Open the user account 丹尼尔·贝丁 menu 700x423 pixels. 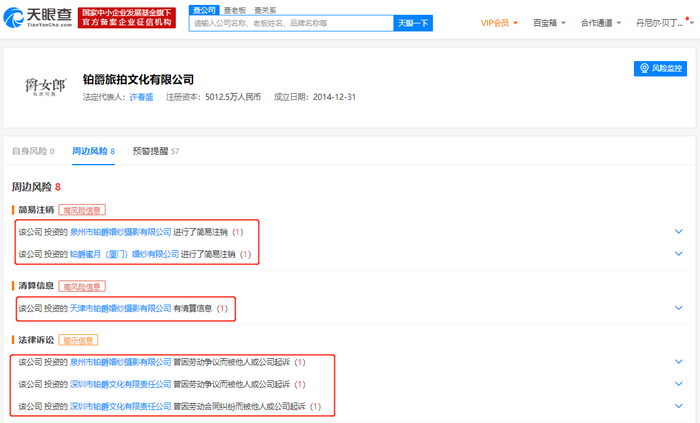[x=664, y=23]
